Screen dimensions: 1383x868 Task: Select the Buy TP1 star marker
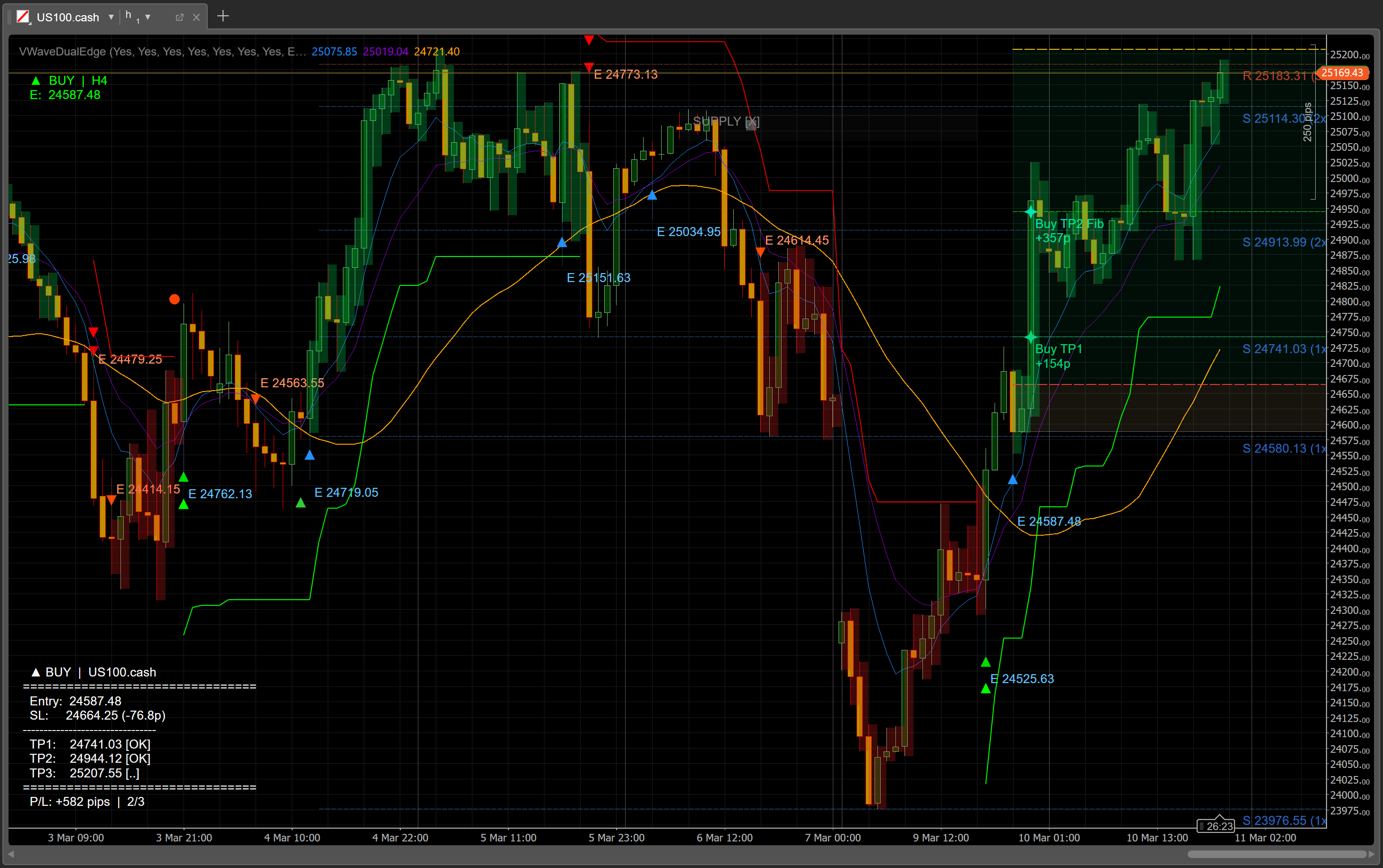(1030, 337)
